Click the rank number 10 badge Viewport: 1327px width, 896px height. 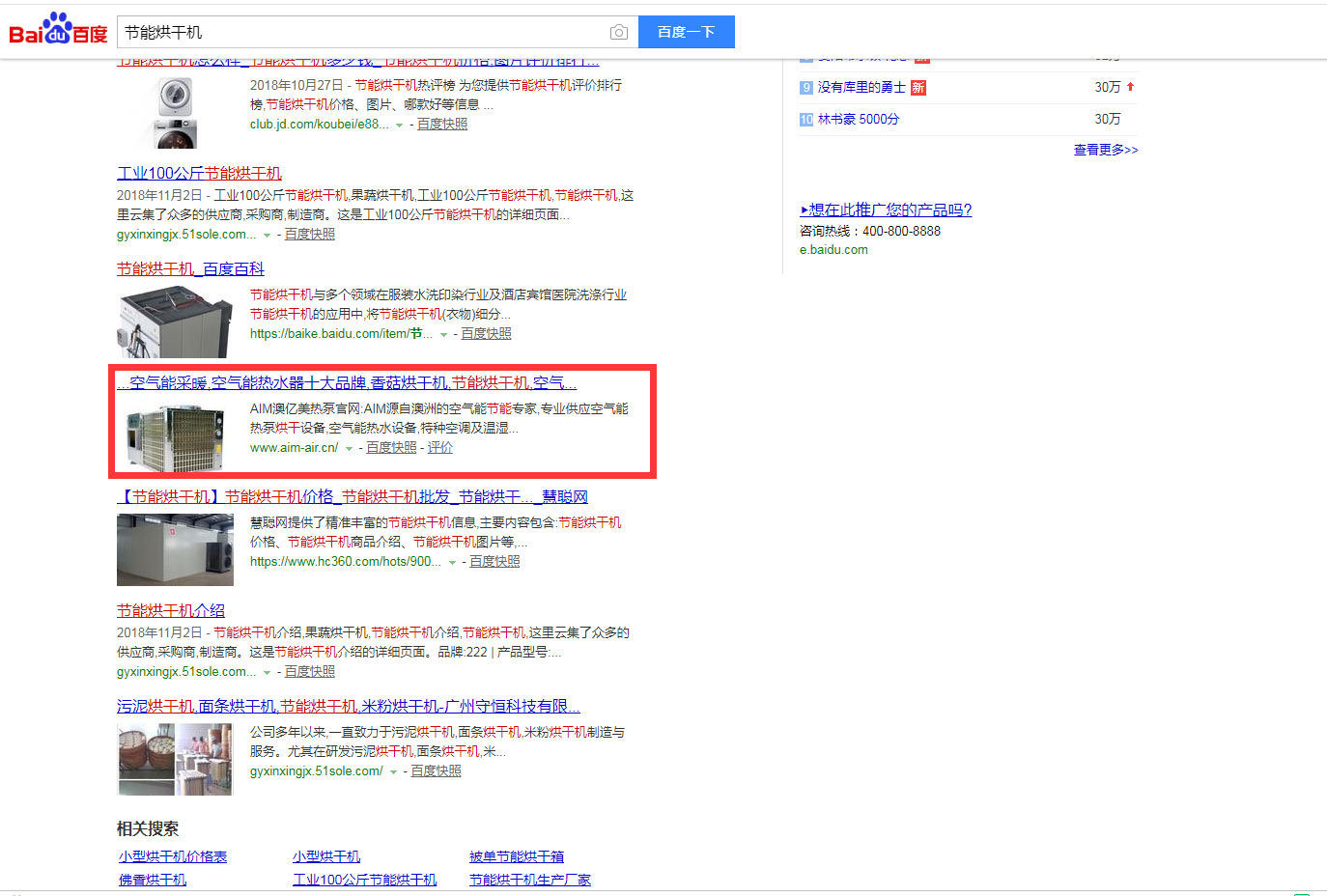click(x=805, y=119)
